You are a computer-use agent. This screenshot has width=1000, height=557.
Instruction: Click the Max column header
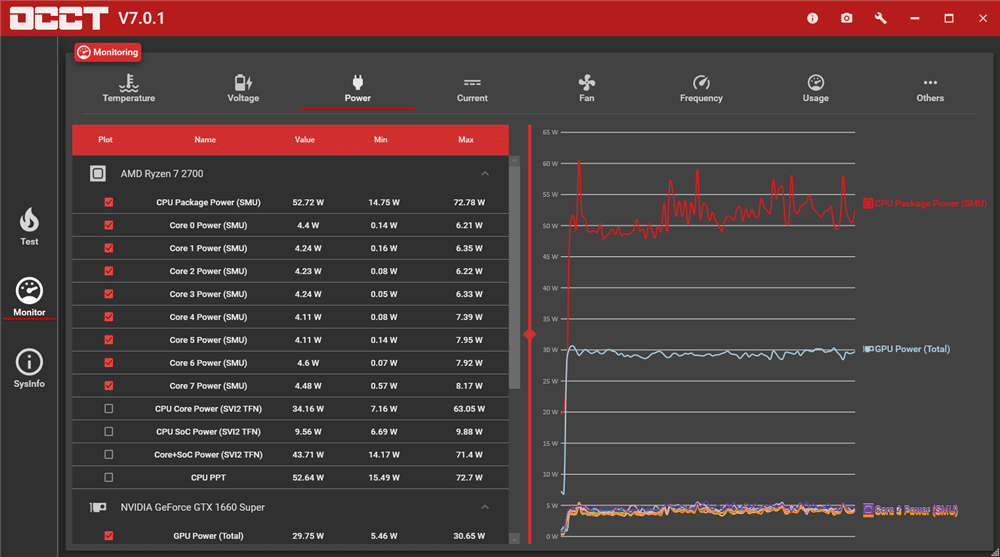[466, 140]
